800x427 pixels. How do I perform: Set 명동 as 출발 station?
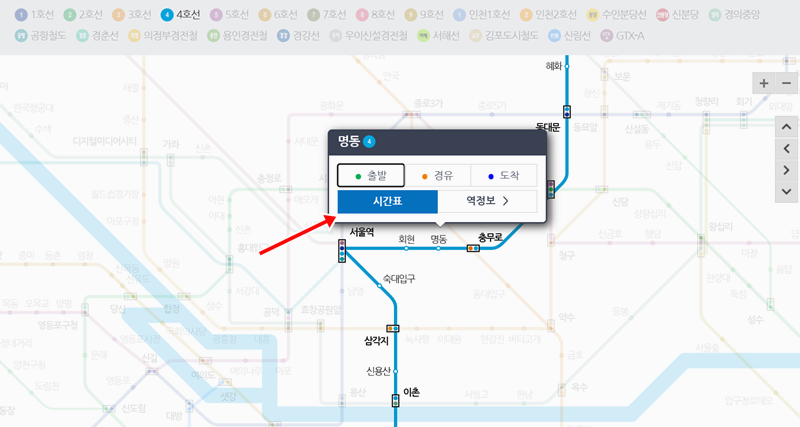point(371,175)
